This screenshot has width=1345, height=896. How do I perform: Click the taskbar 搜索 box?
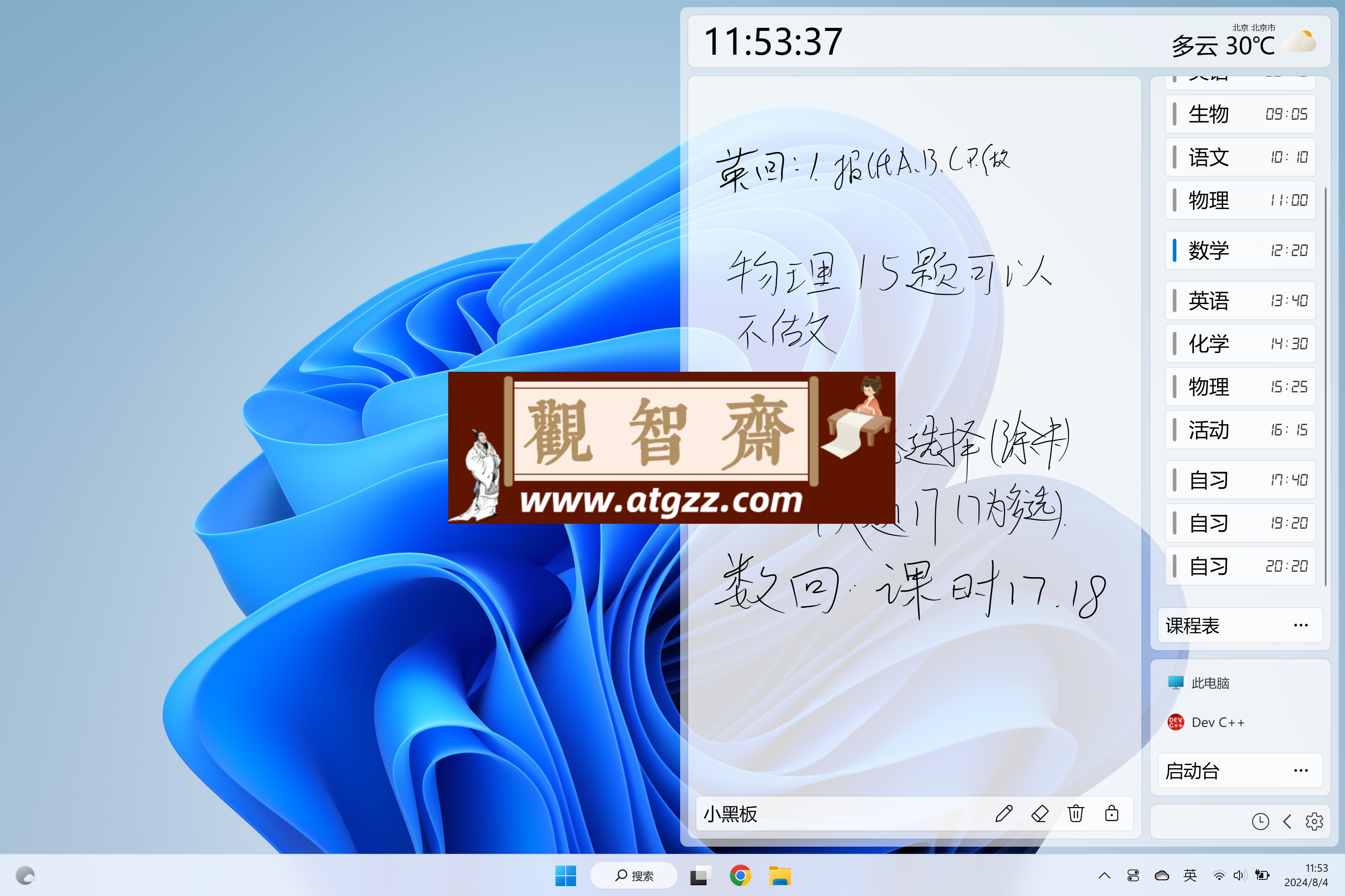[633, 875]
